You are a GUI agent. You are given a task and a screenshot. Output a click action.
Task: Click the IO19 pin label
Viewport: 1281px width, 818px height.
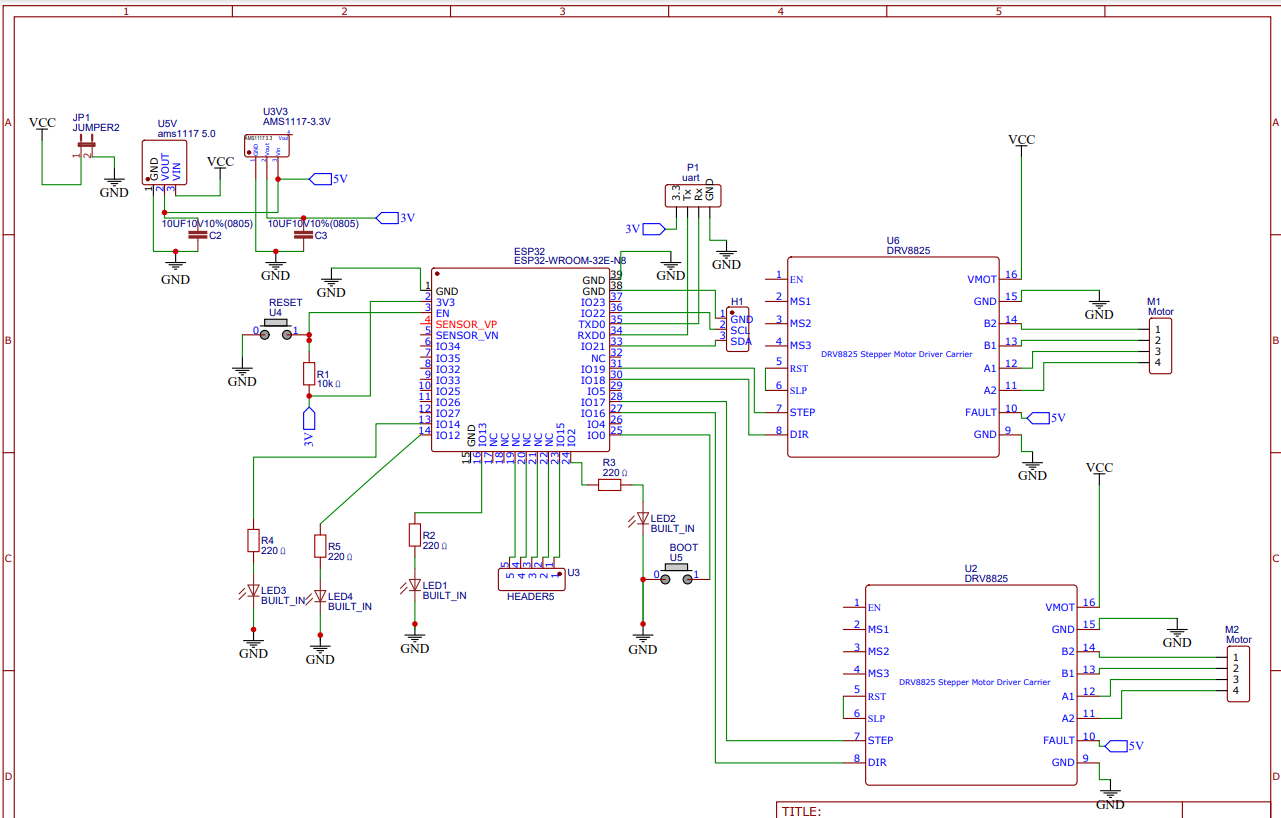(x=593, y=369)
